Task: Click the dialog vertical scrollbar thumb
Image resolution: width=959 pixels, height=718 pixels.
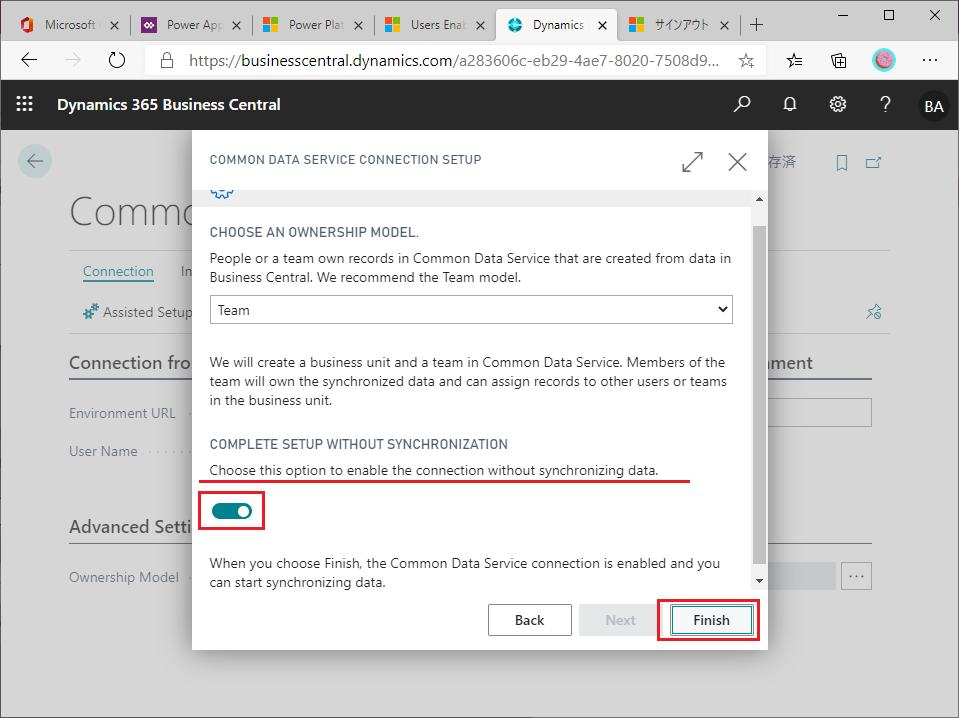Action: (759, 394)
